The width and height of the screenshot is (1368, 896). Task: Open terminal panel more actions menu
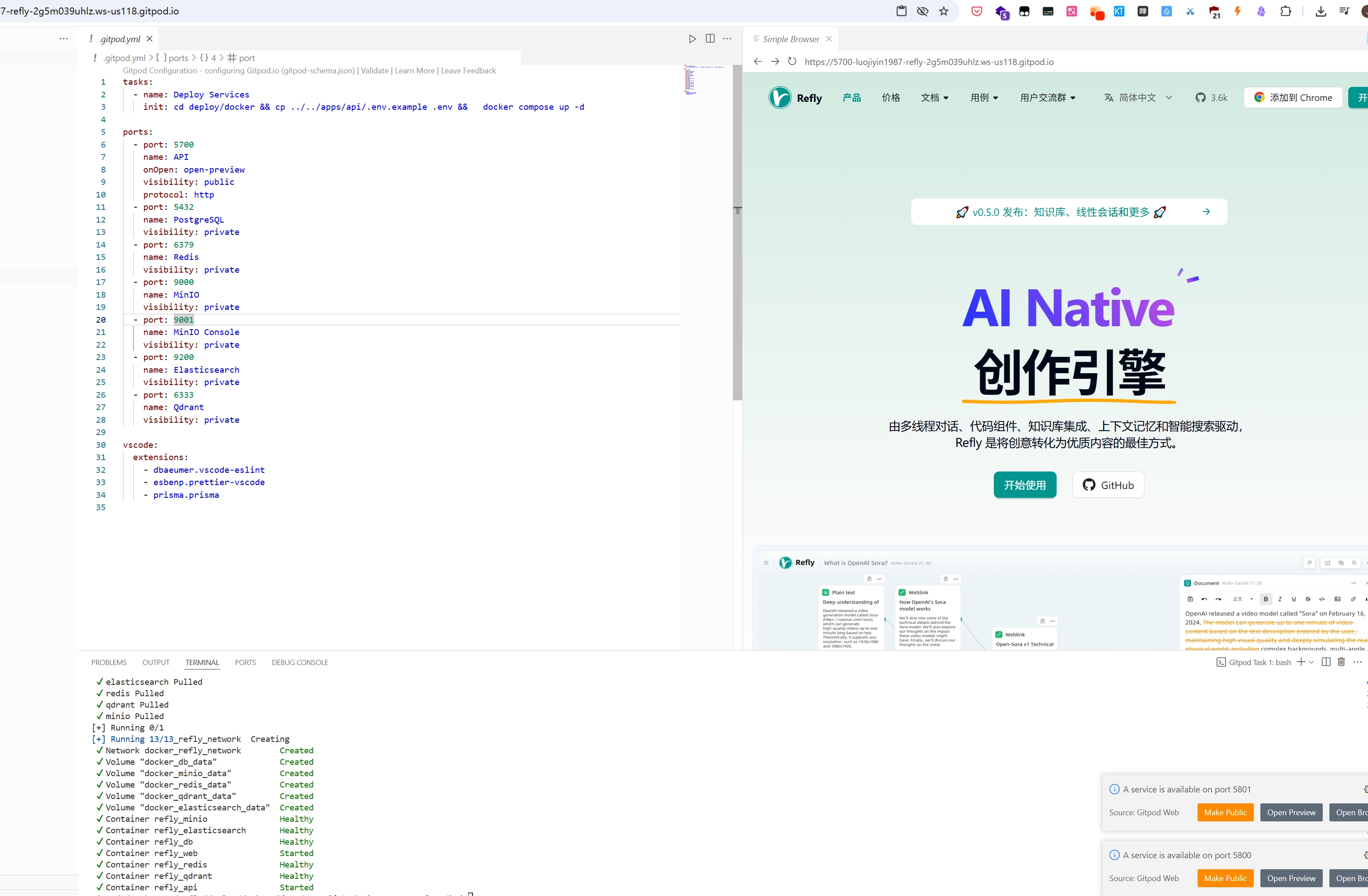(x=1357, y=662)
